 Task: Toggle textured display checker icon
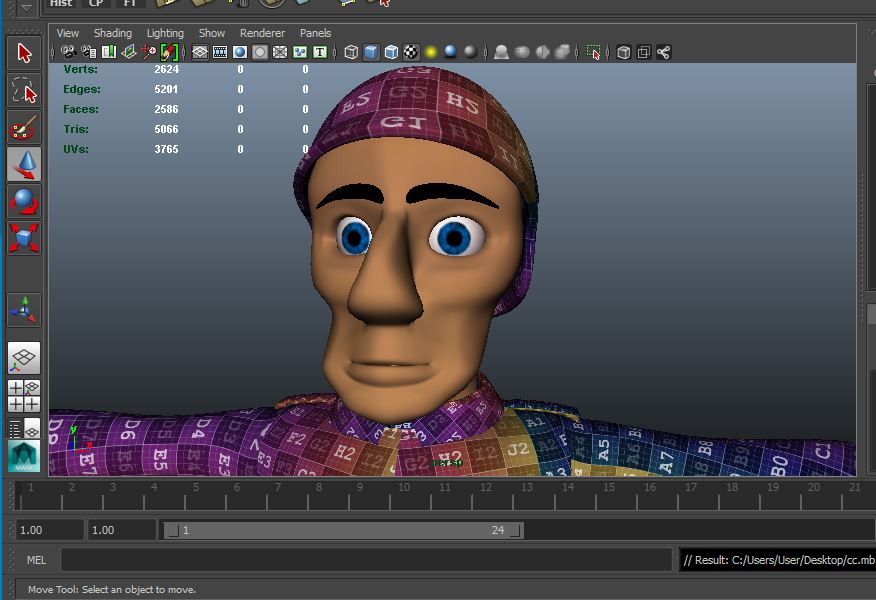[411, 52]
